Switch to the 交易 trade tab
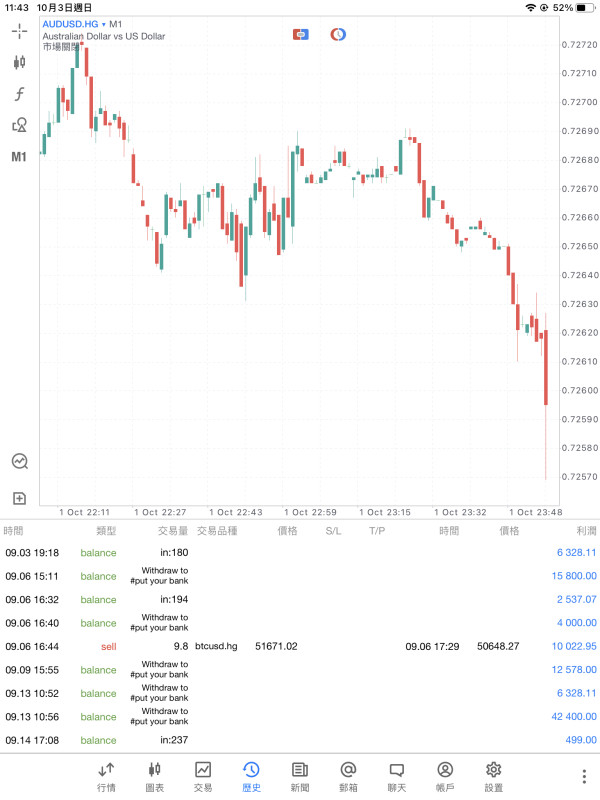Image resolution: width=600 pixels, height=800 pixels. (203, 777)
